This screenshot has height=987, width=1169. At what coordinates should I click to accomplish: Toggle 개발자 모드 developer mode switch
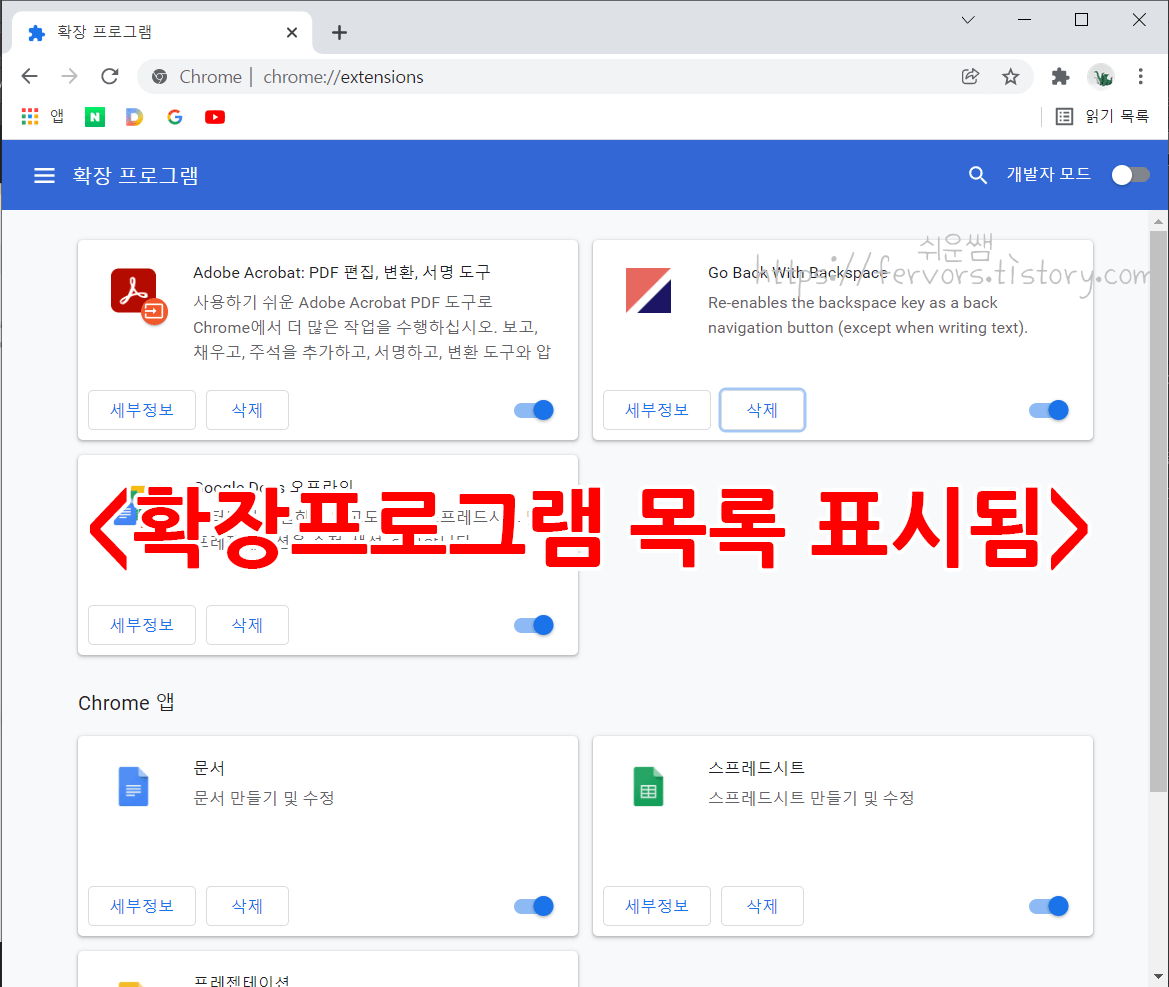pyautogui.click(x=1130, y=175)
